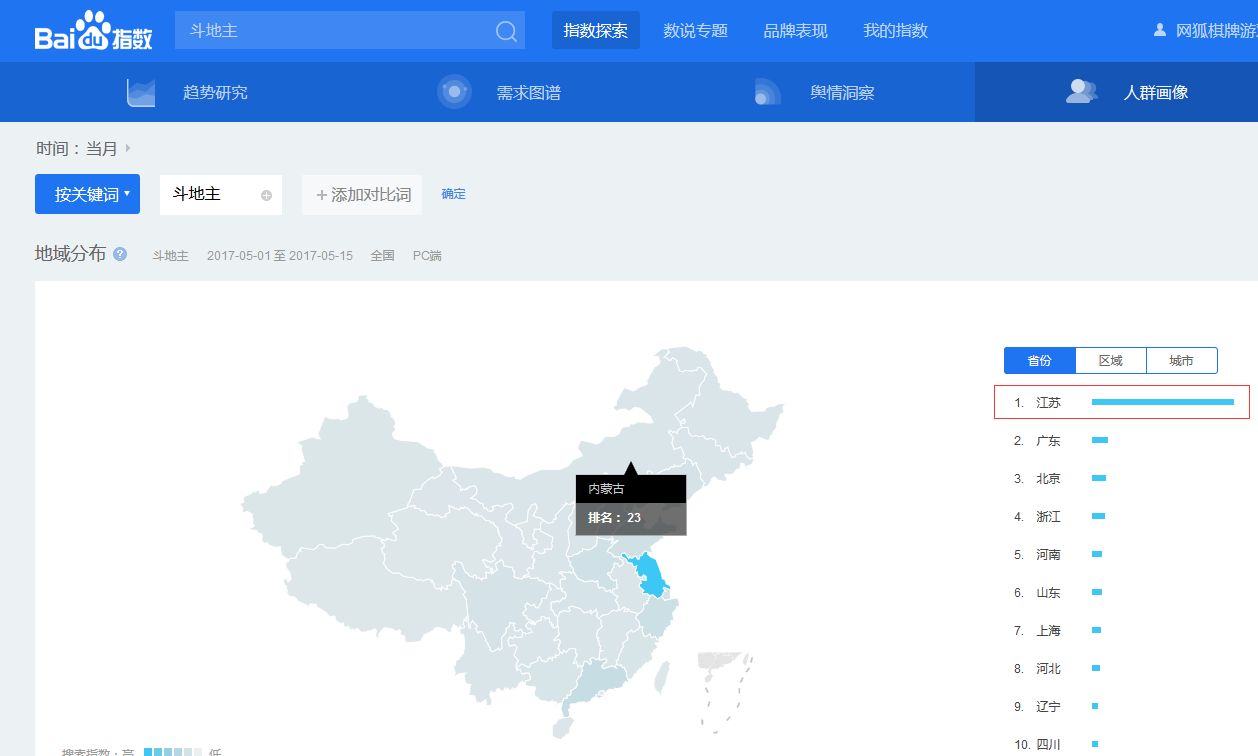Click the 人群画像 people icon

pyautogui.click(x=1081, y=92)
